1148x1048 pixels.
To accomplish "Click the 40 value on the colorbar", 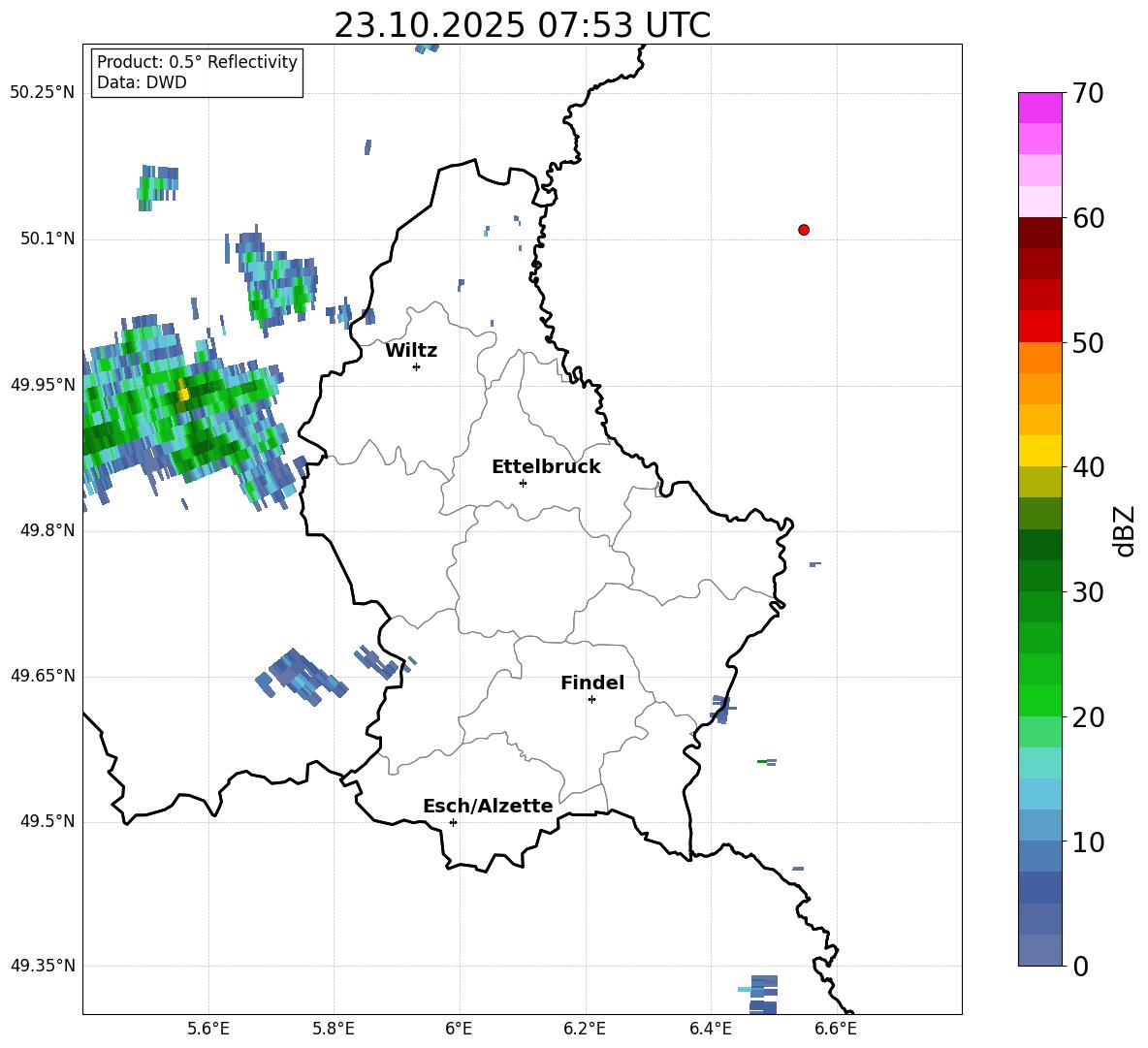I will point(1088,467).
